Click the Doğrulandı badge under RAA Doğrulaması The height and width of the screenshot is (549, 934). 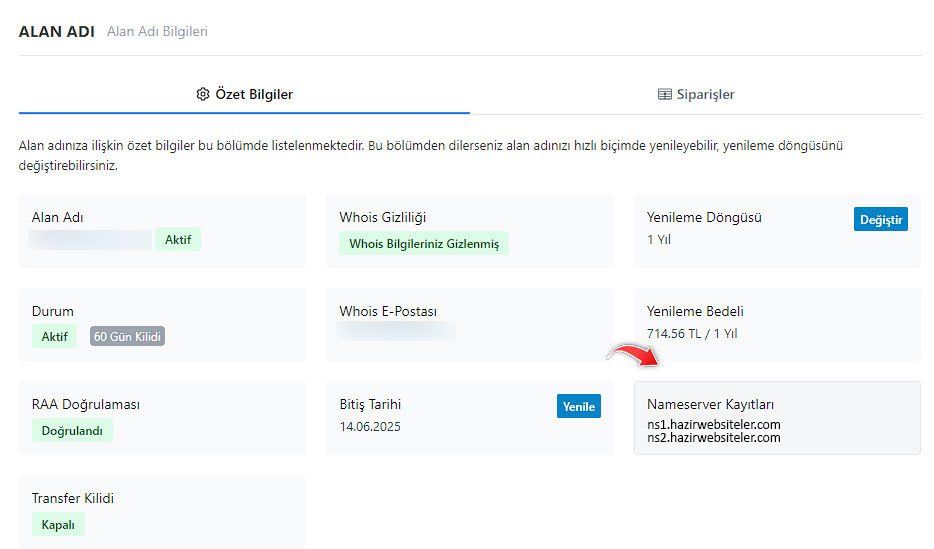pos(72,431)
